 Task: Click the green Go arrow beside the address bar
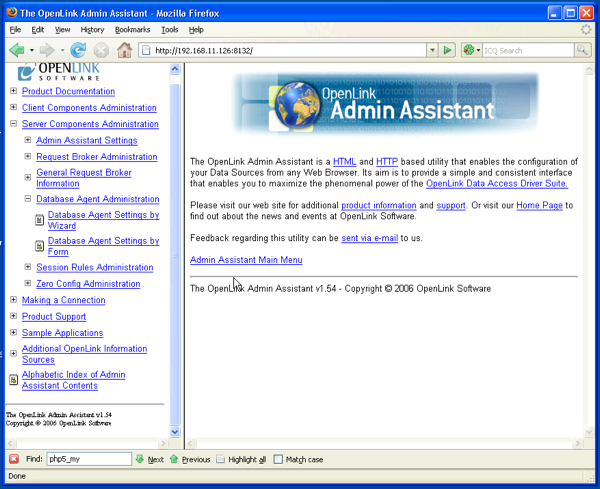click(447, 50)
